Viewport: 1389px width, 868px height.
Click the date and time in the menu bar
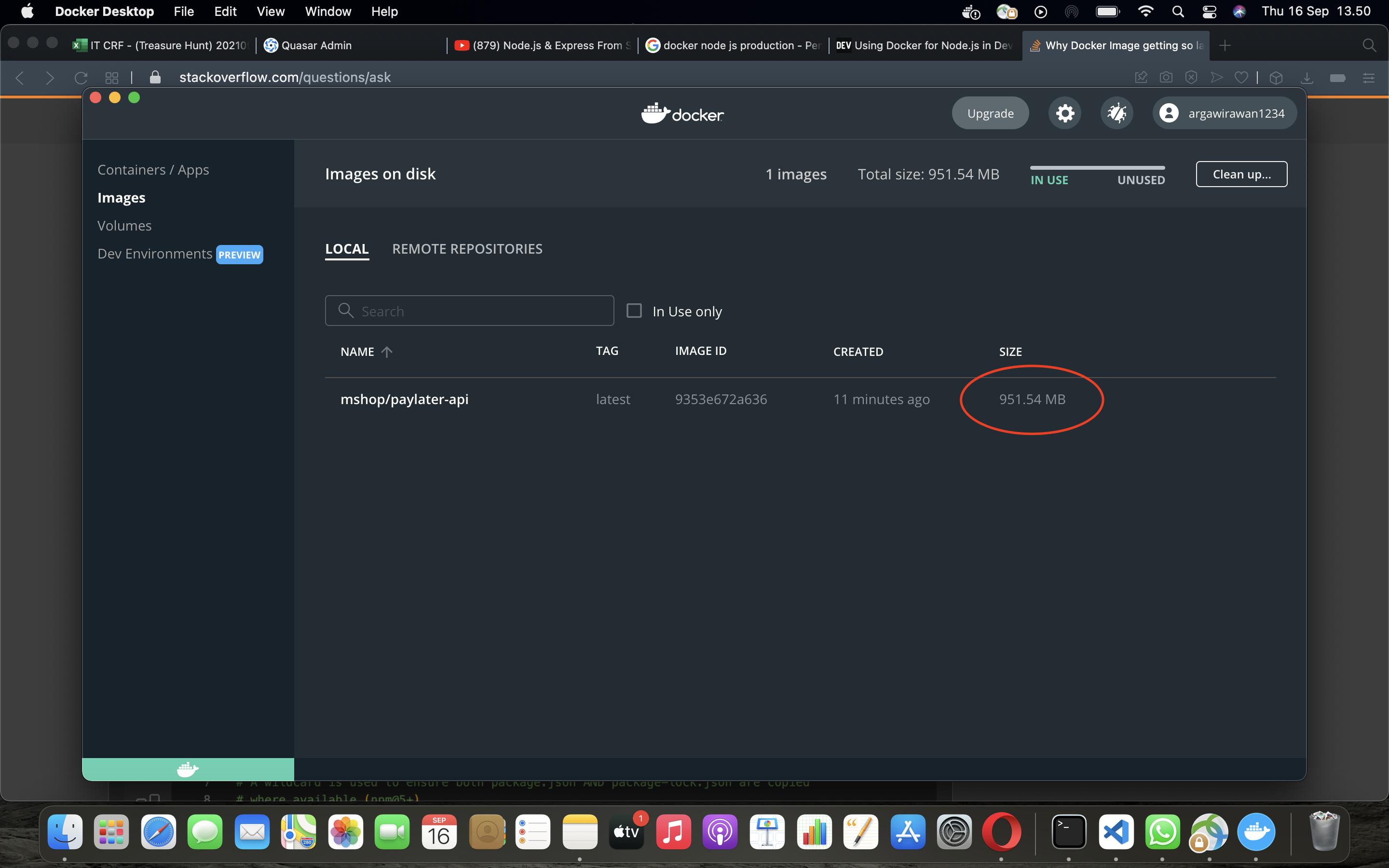pyautogui.click(x=1316, y=12)
